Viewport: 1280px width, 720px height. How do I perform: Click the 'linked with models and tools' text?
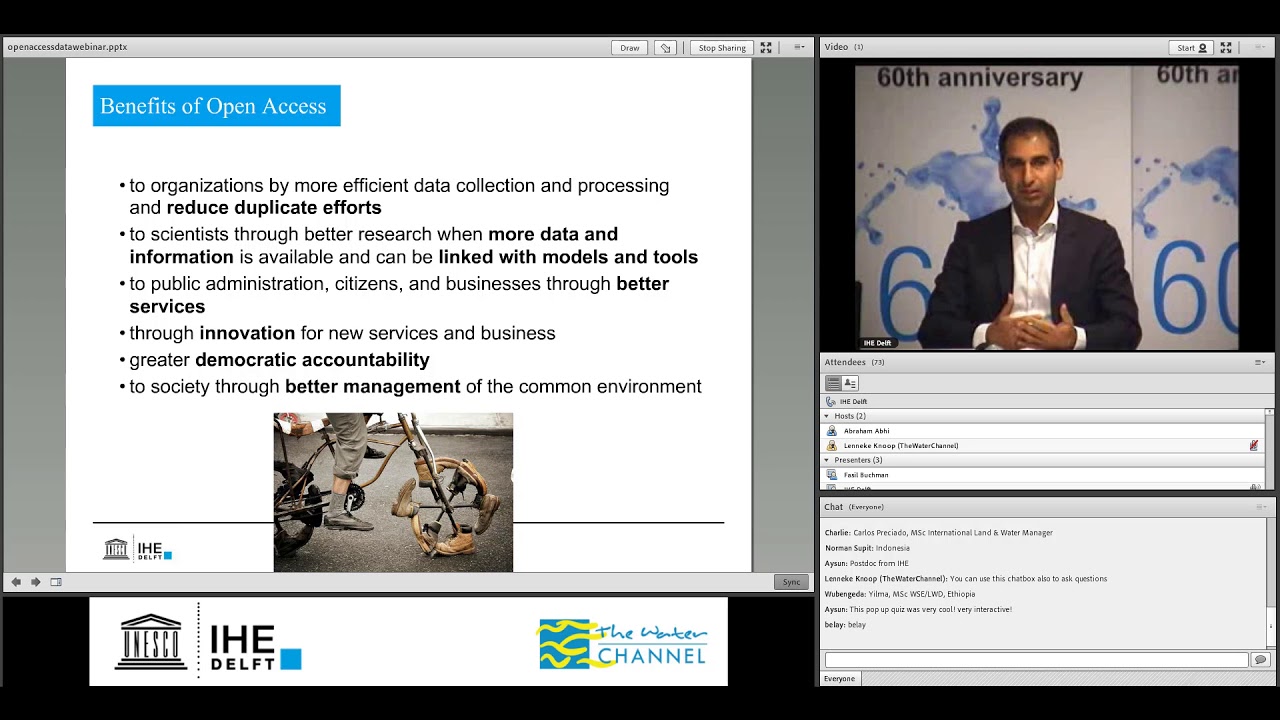click(568, 257)
